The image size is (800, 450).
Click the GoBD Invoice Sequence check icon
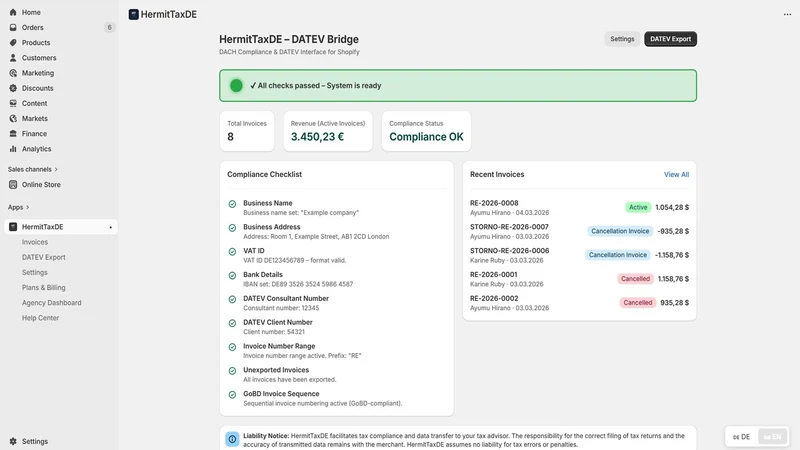pos(232,395)
